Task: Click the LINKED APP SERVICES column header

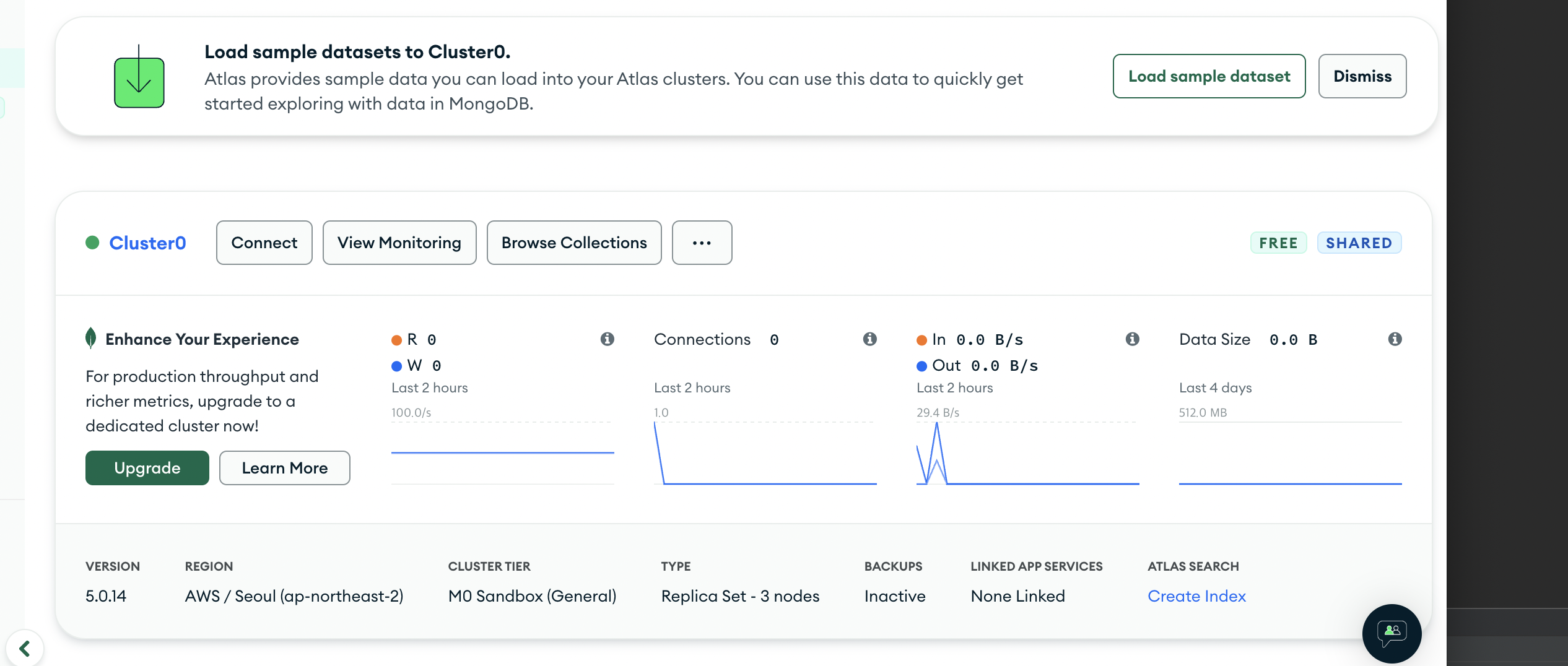Action: tap(1037, 566)
